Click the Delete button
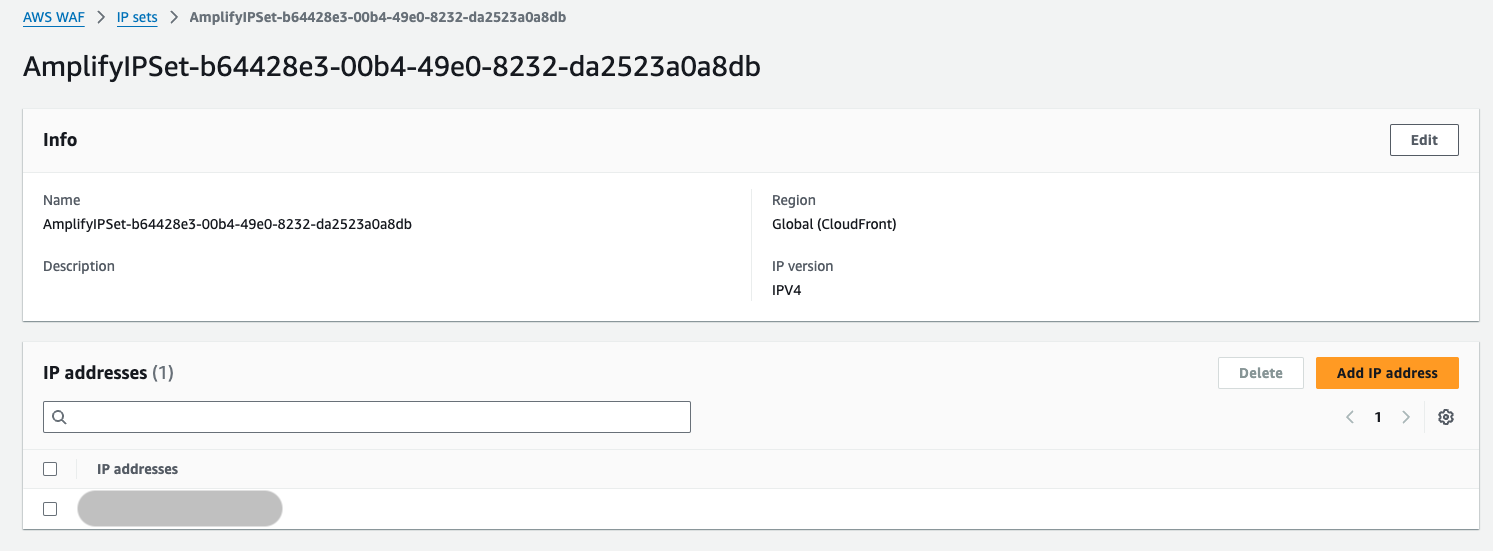 (1260, 373)
